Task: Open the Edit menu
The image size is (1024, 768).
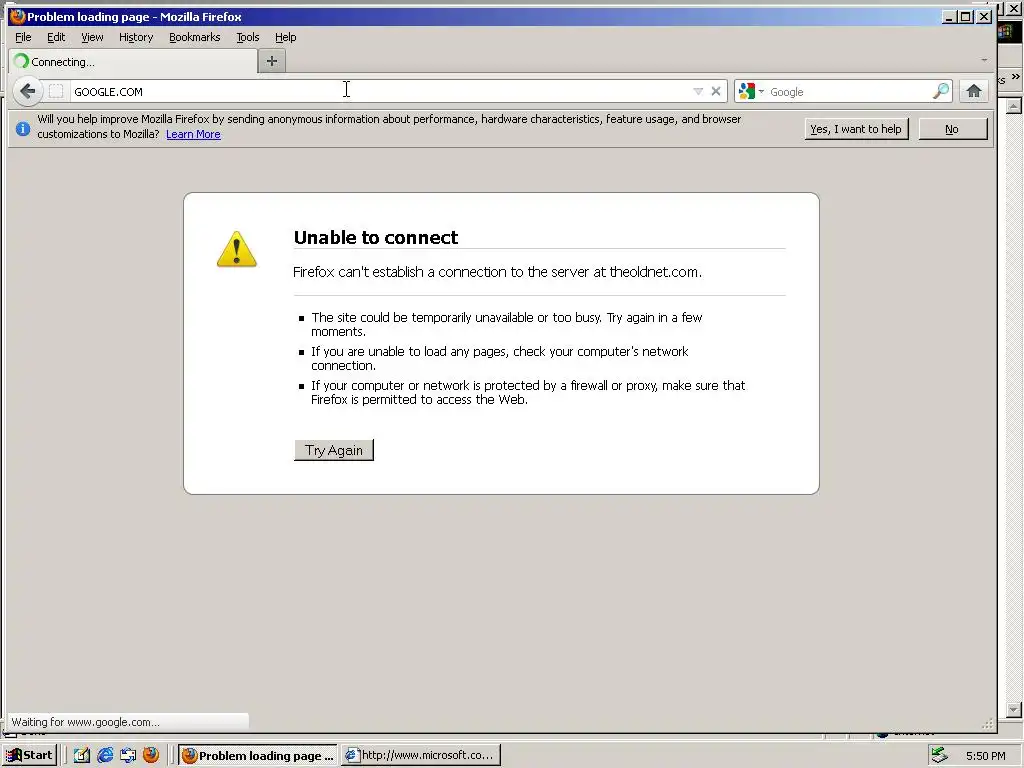Action: click(x=56, y=37)
